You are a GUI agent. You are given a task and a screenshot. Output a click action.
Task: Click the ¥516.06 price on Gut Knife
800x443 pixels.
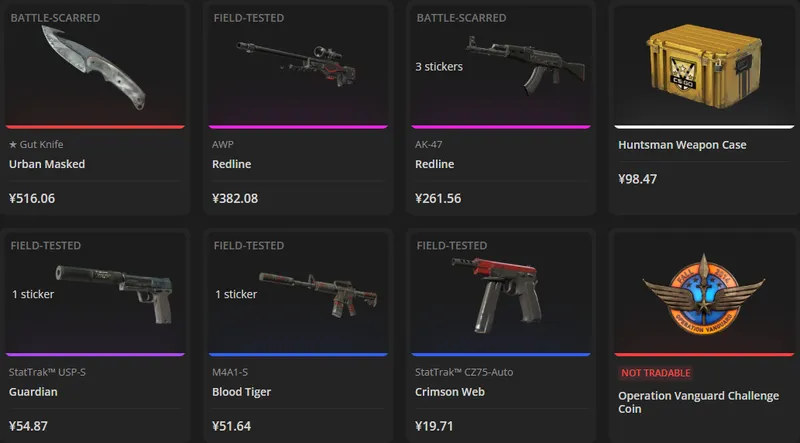(x=32, y=199)
